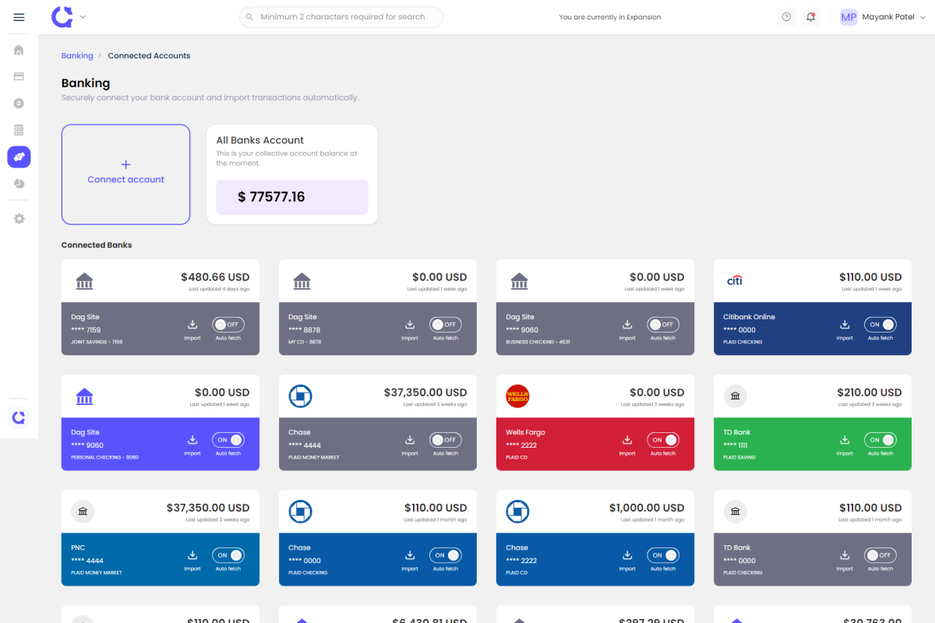Open Reports via the pie chart sidebar icon
This screenshot has height=623, width=935.
[18, 183]
